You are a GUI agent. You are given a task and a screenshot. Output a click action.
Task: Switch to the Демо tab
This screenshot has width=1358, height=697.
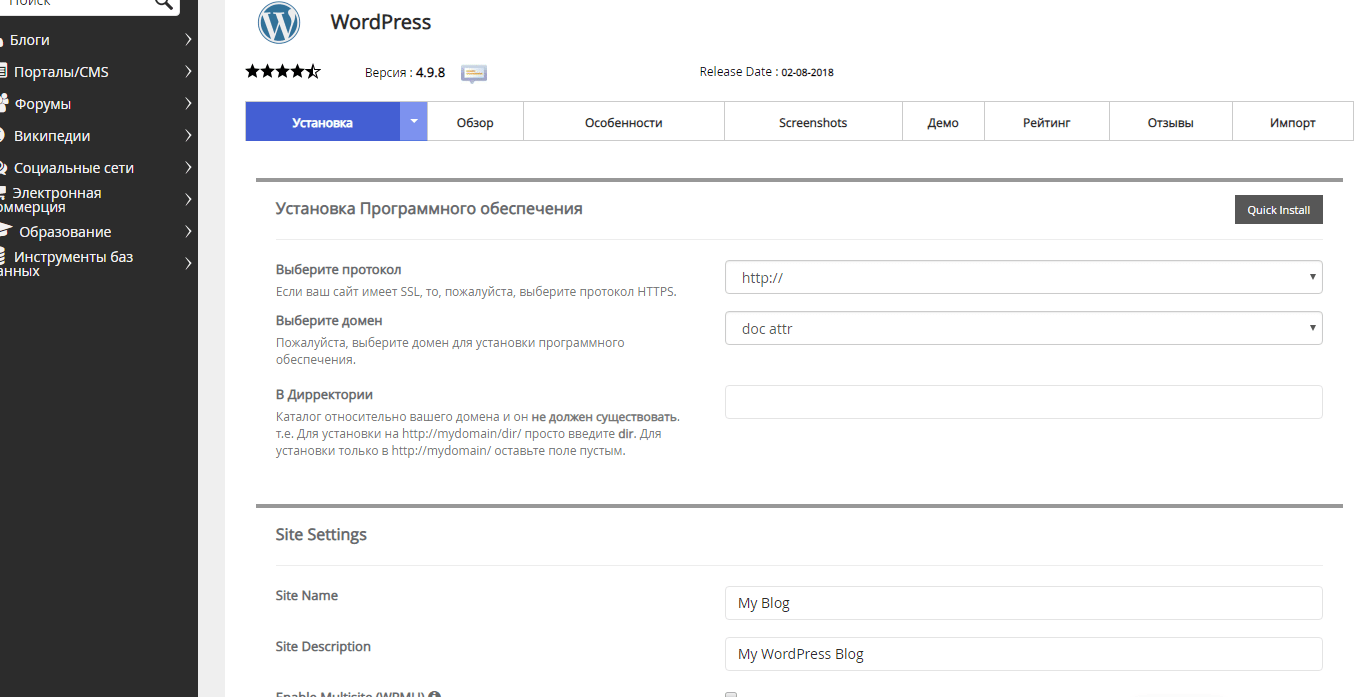pos(943,122)
